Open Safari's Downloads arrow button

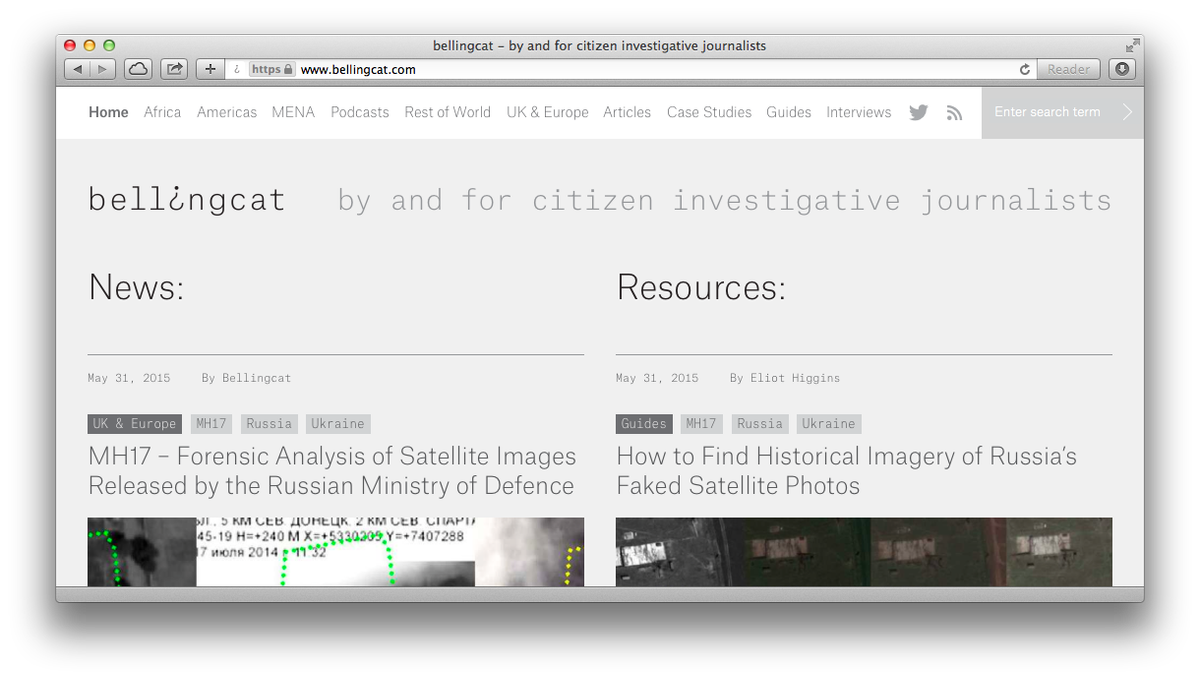pos(1122,69)
